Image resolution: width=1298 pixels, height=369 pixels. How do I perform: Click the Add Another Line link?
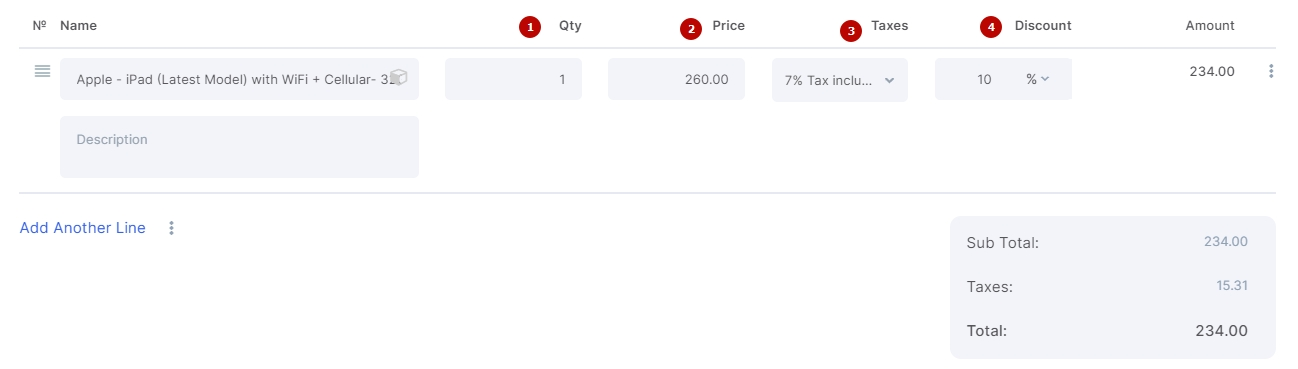point(83,228)
